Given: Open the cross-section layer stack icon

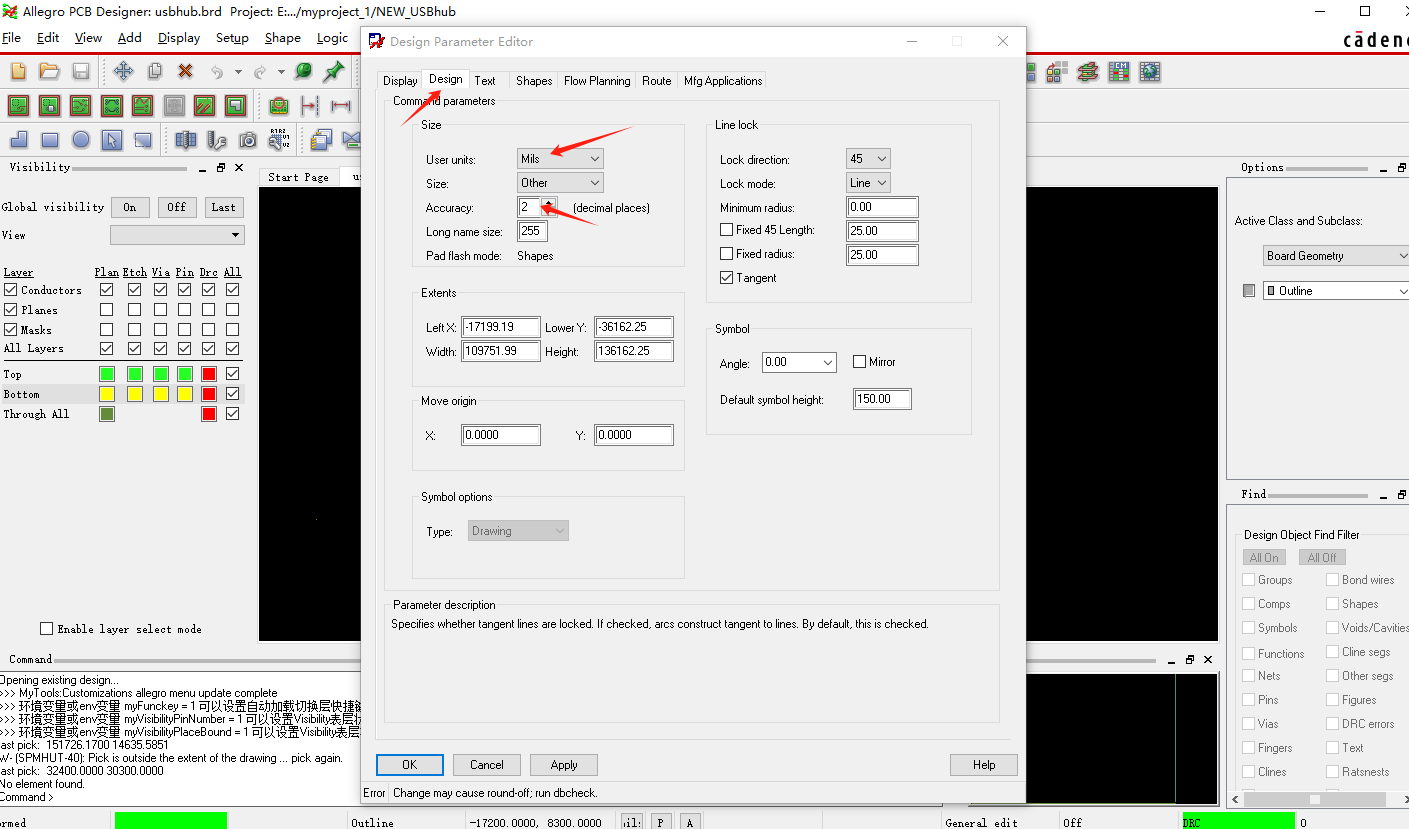Looking at the screenshot, I should [x=1088, y=71].
